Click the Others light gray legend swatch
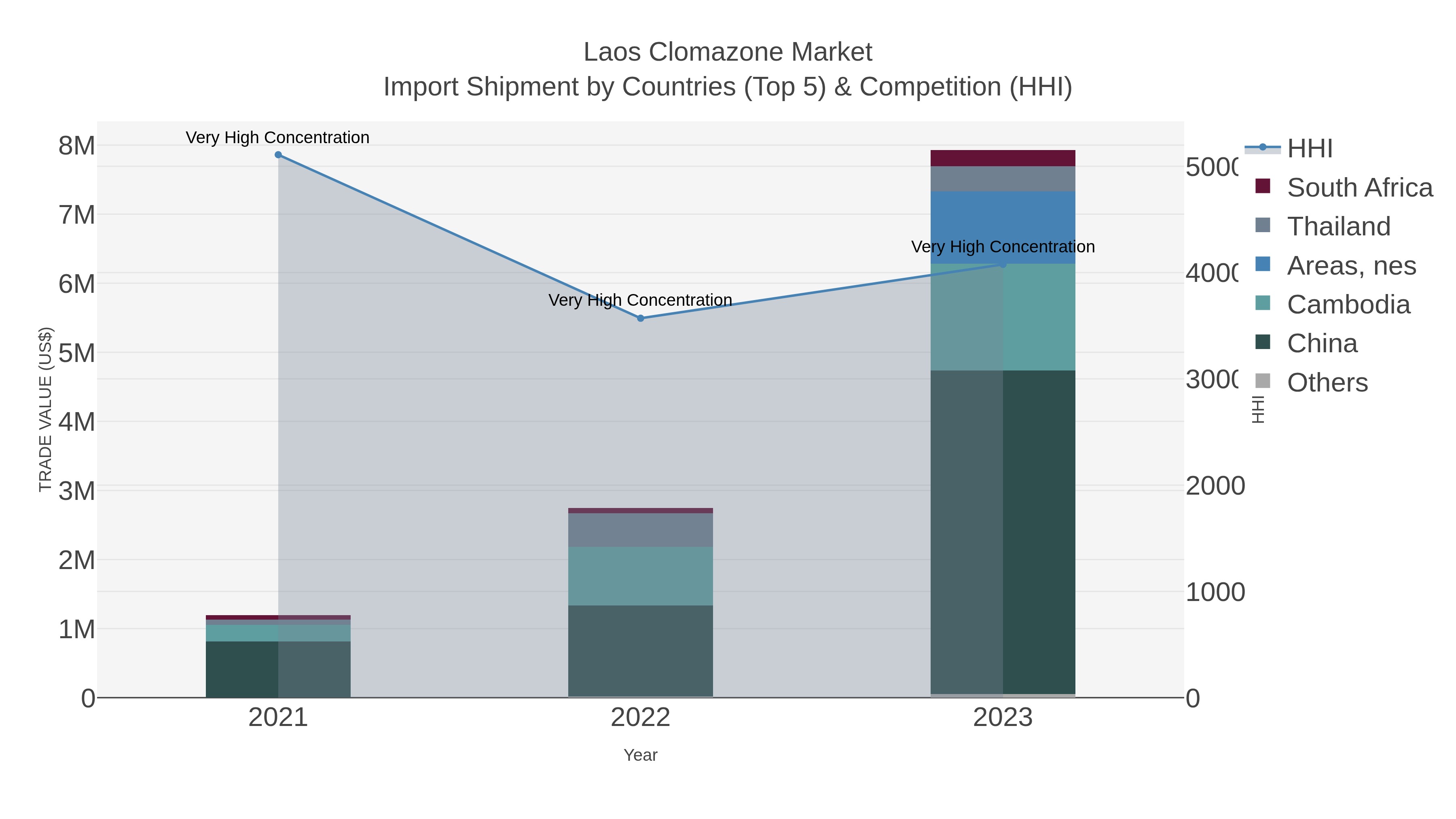The width and height of the screenshot is (1456, 819). (1263, 381)
